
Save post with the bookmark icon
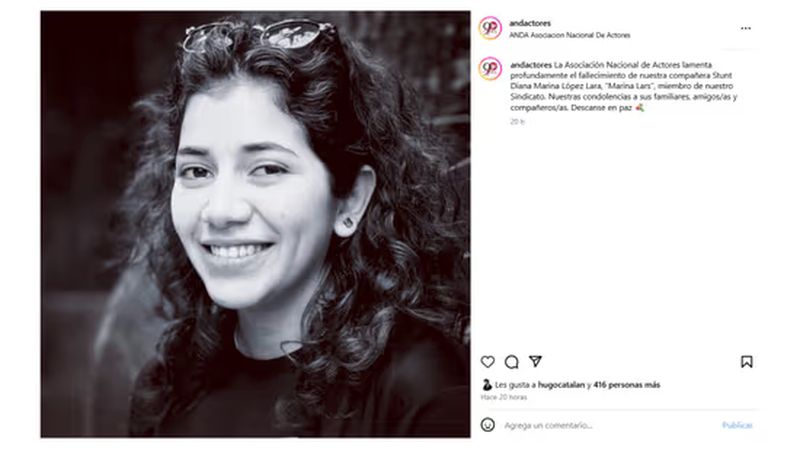[x=746, y=362]
